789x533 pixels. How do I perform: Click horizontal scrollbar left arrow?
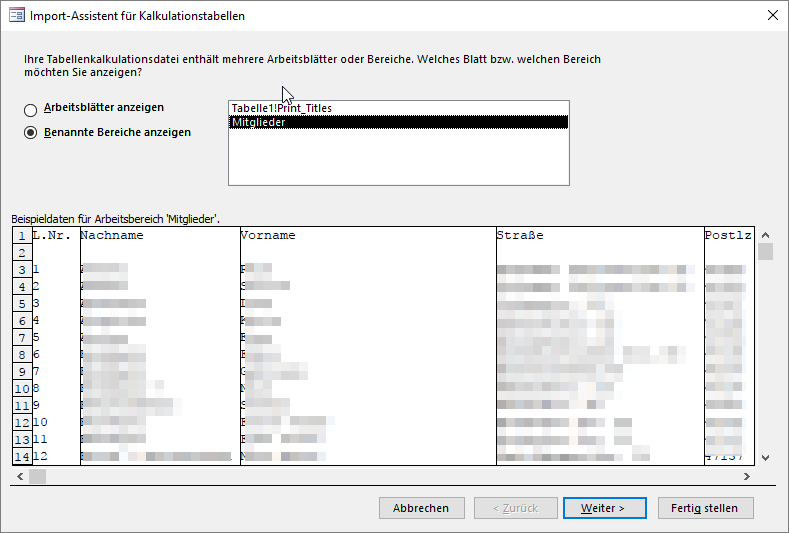pyautogui.click(x=18, y=477)
